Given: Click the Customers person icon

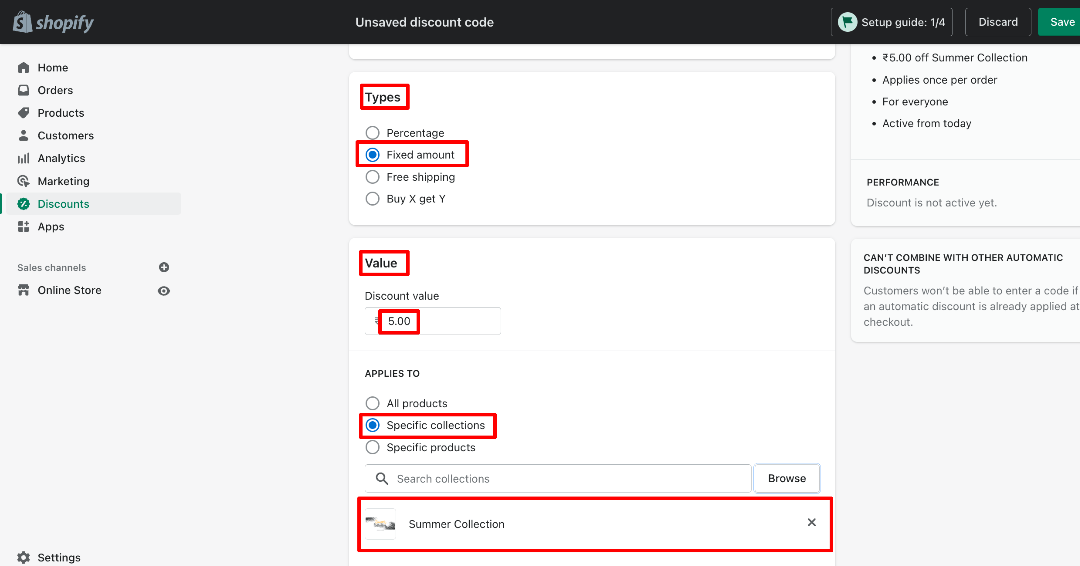Looking at the screenshot, I should tap(23, 136).
